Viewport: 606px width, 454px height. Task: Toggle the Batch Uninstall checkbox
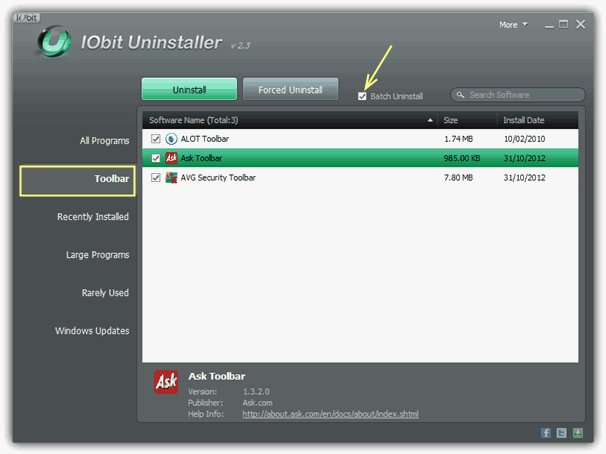pyautogui.click(x=362, y=96)
